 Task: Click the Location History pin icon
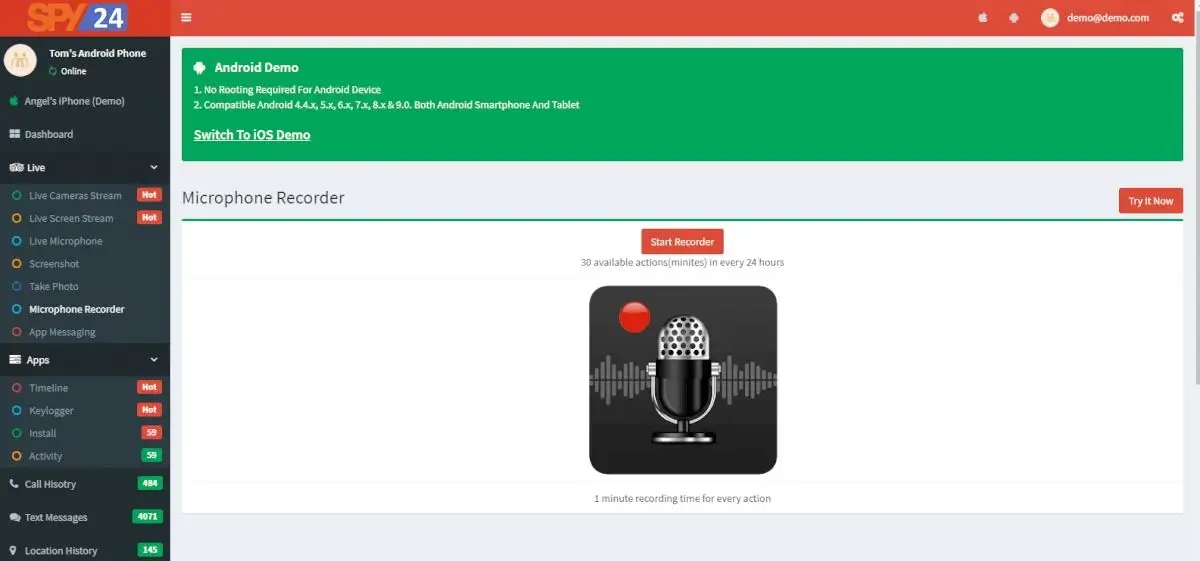[x=14, y=551]
